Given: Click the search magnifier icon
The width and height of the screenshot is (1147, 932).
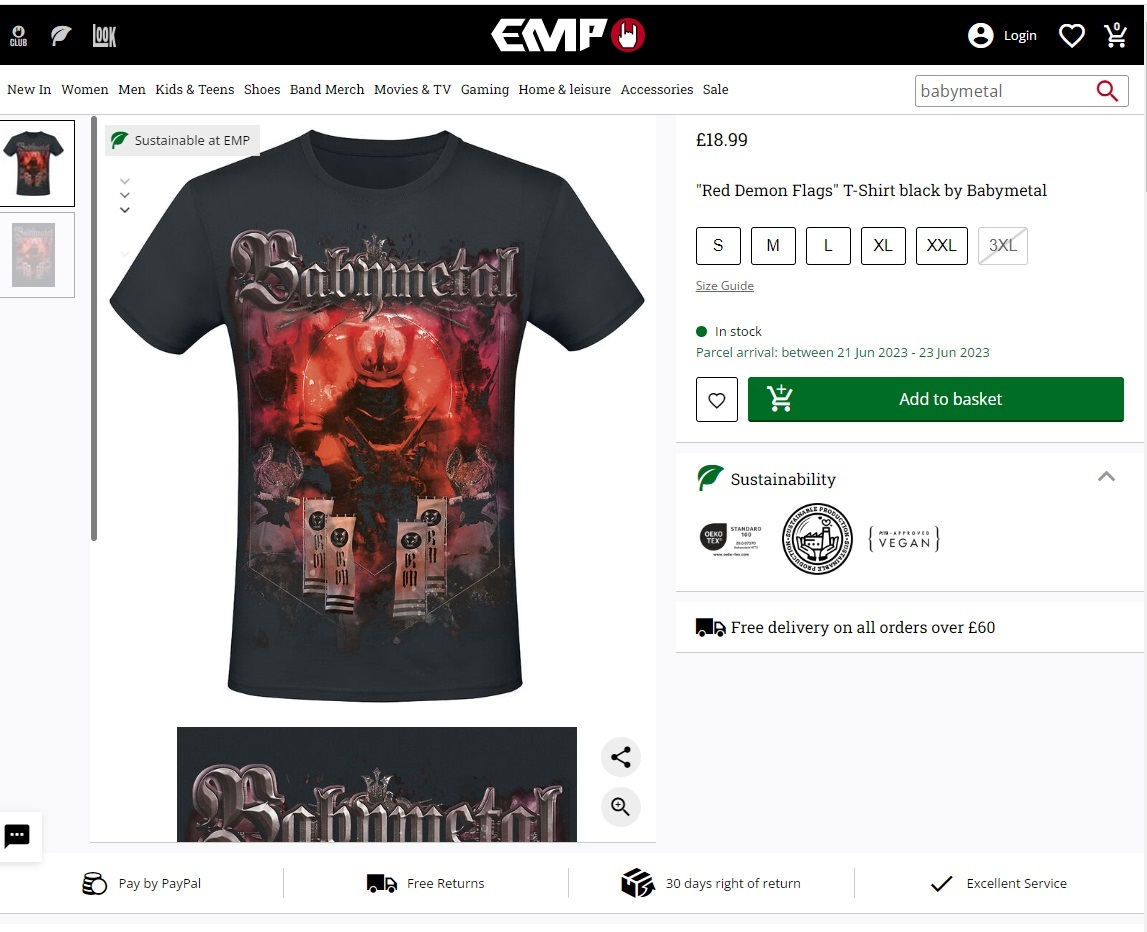Looking at the screenshot, I should (1107, 91).
